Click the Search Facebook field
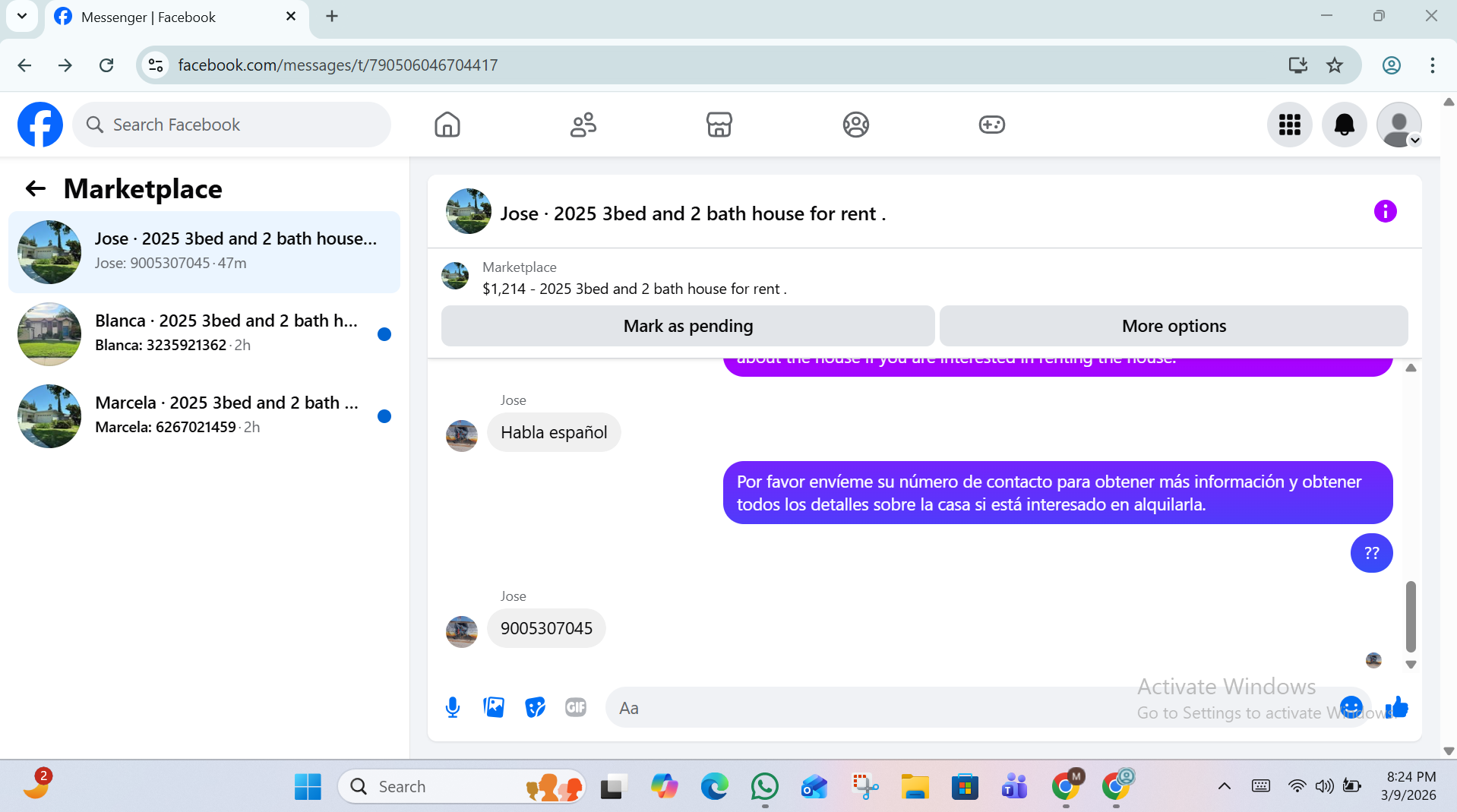 232,125
